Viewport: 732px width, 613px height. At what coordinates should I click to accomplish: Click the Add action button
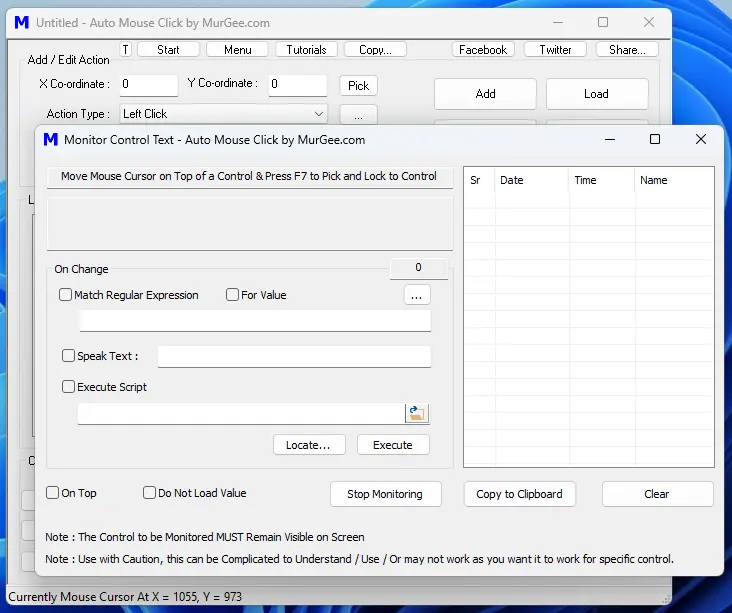[486, 94]
